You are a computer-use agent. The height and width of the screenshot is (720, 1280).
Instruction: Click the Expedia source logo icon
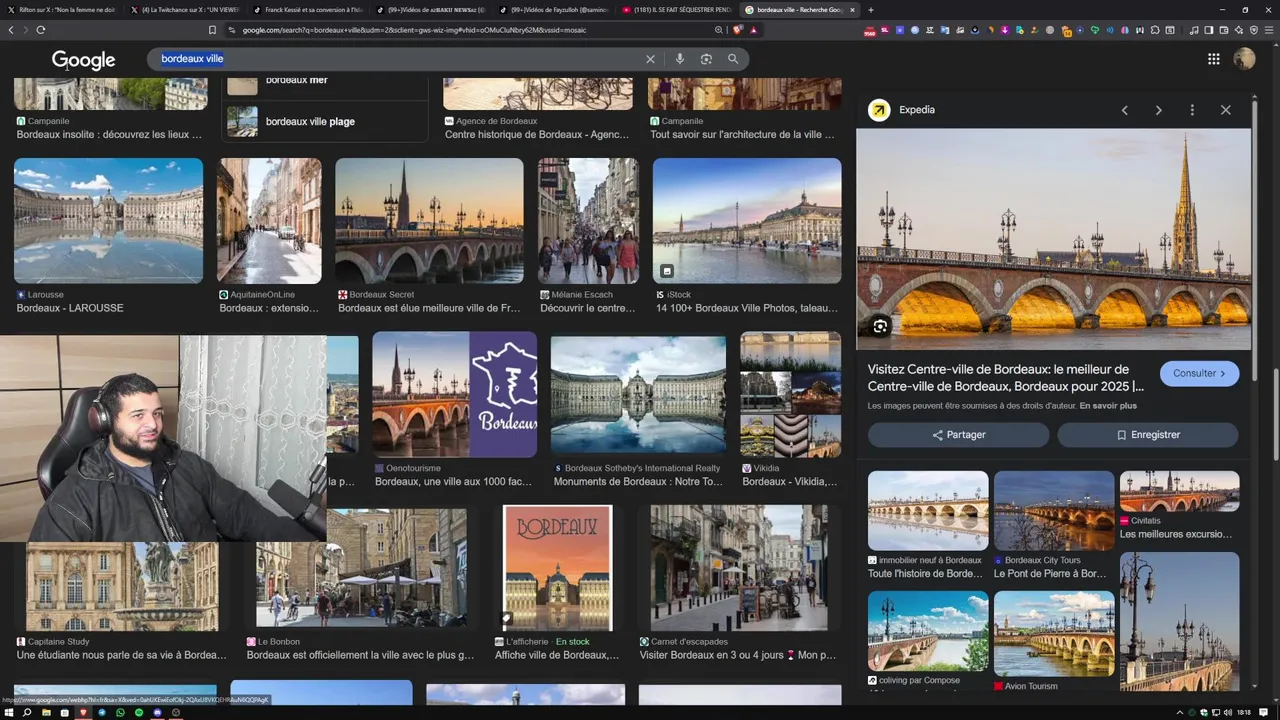pyautogui.click(x=879, y=110)
